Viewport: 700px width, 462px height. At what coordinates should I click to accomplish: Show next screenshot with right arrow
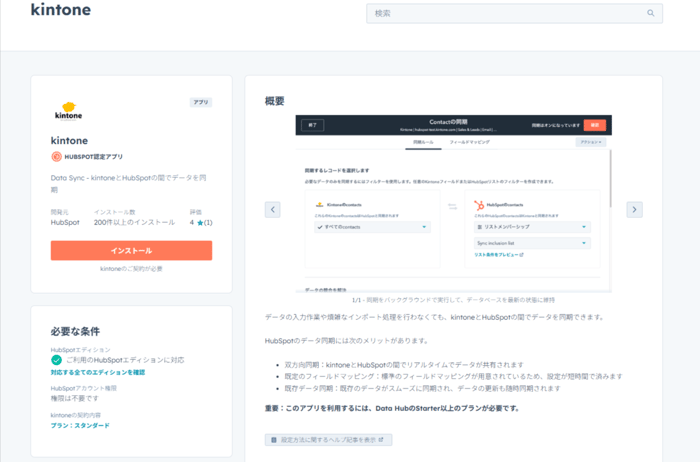pos(634,209)
